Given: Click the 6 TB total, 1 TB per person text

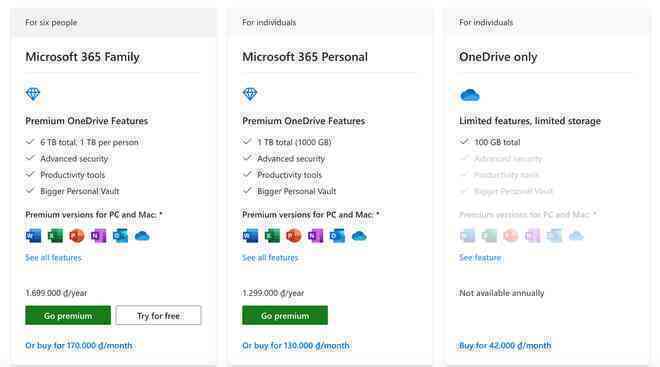Looking at the screenshot, I should tap(89, 142).
